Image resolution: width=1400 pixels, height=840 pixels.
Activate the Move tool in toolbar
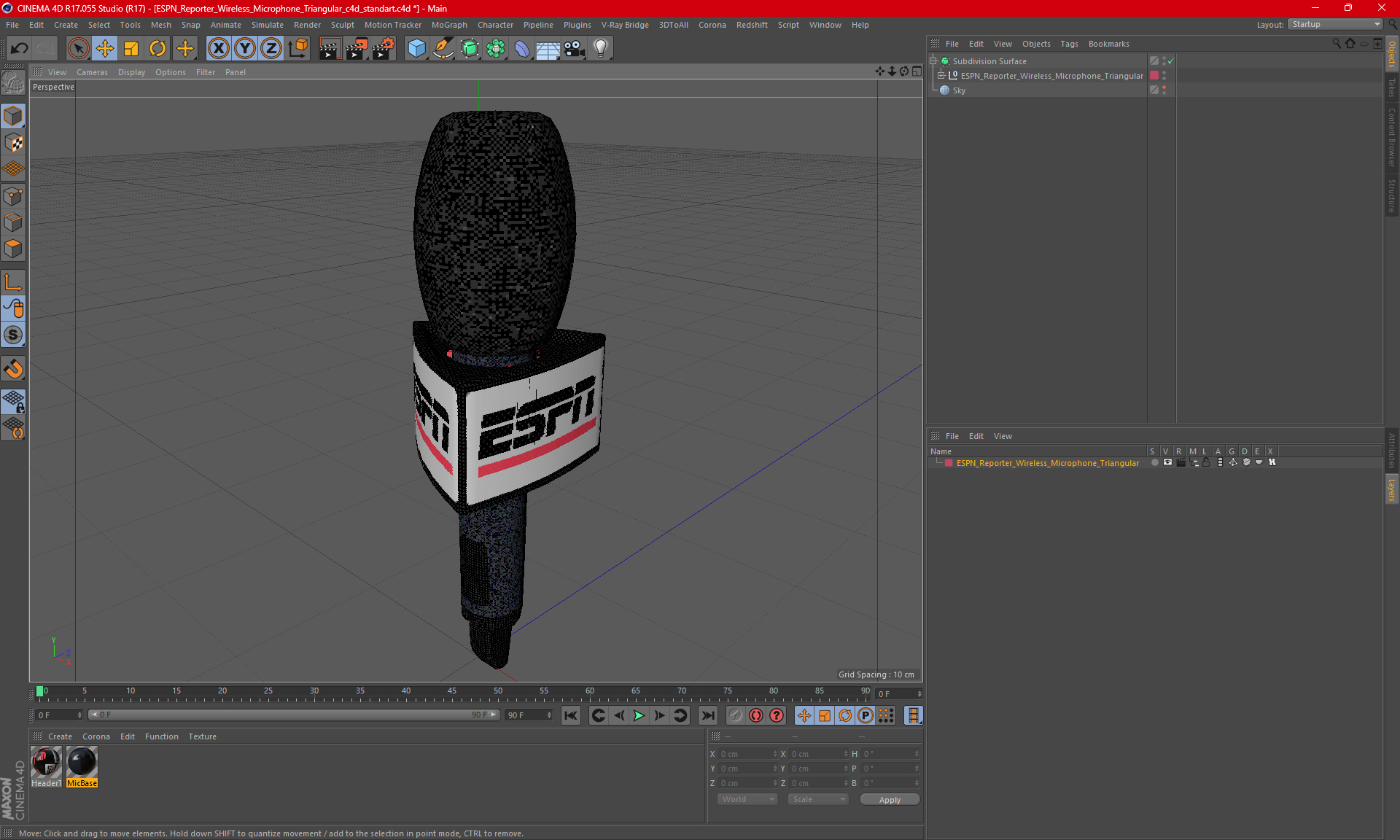click(x=105, y=49)
